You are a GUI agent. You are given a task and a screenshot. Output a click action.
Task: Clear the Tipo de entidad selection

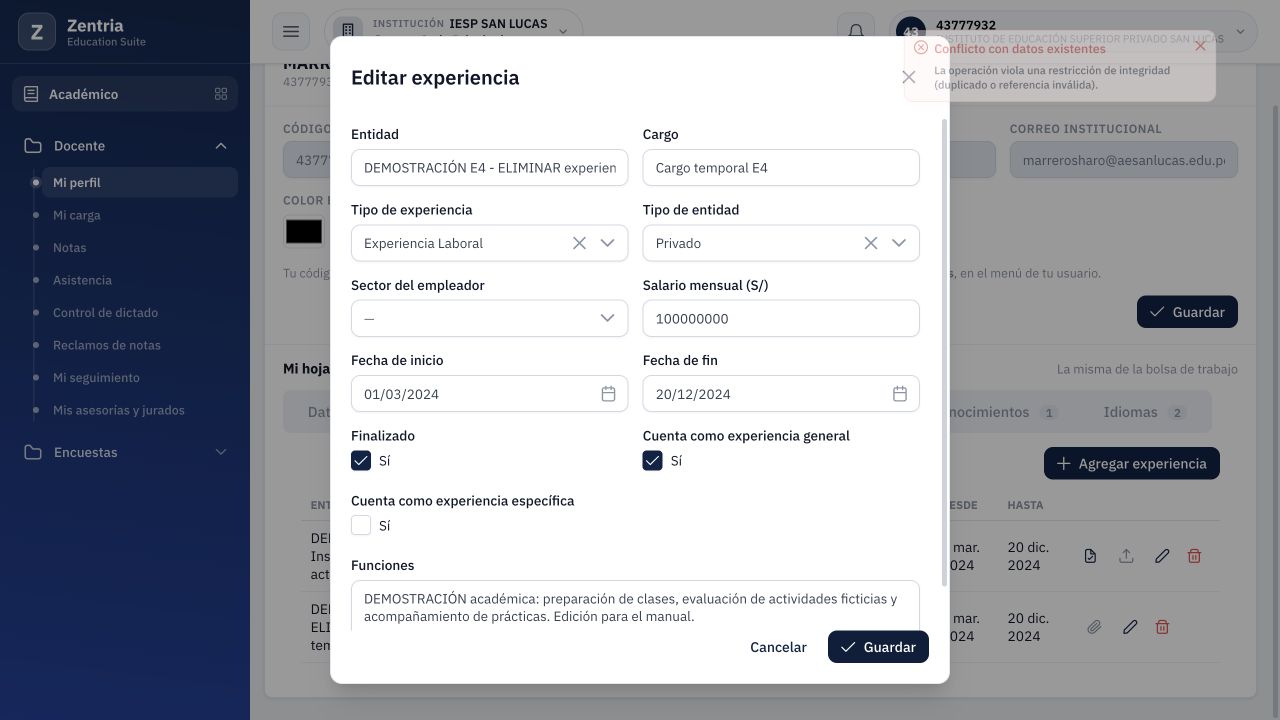(871, 243)
